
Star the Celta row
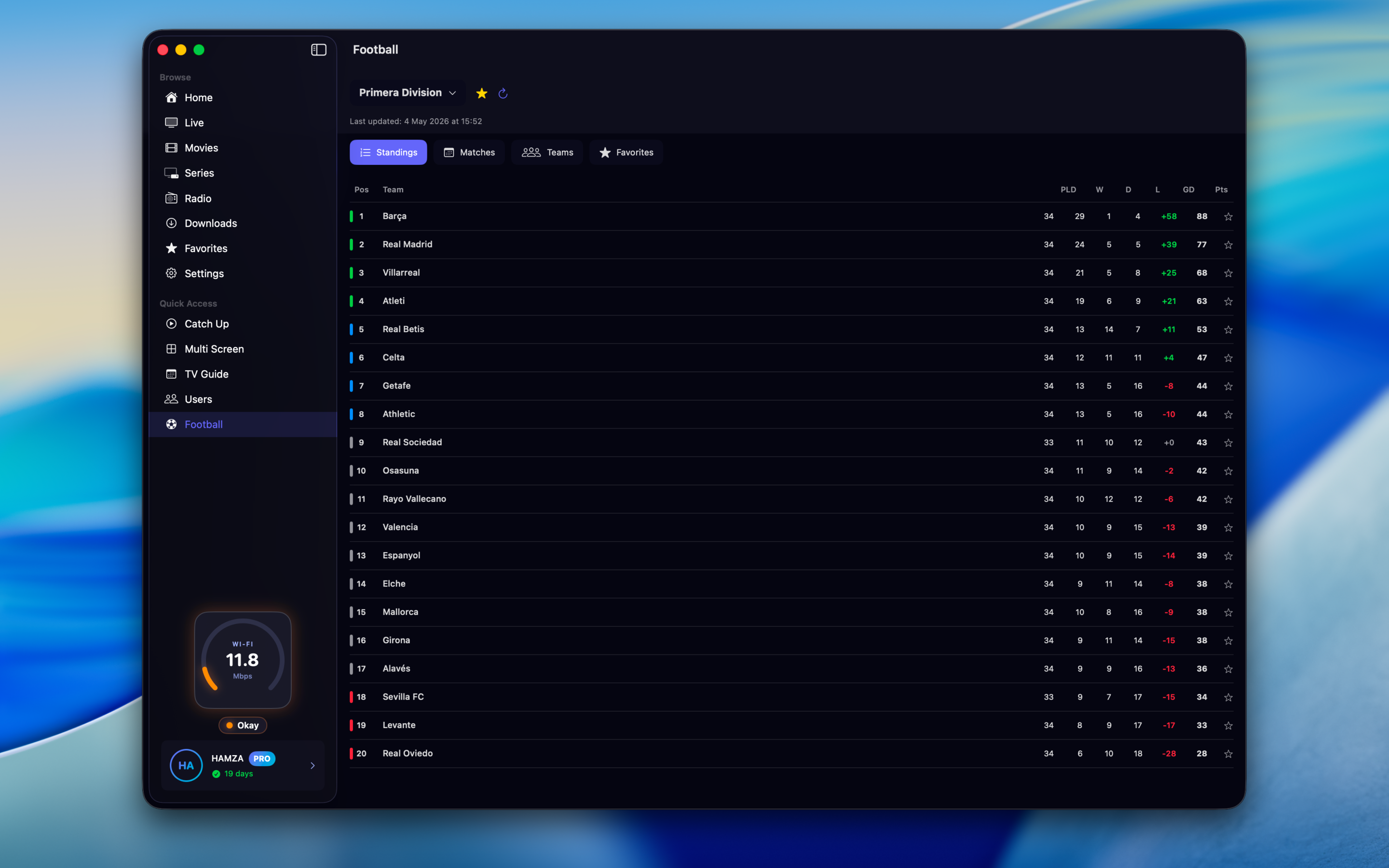pyautogui.click(x=1228, y=358)
